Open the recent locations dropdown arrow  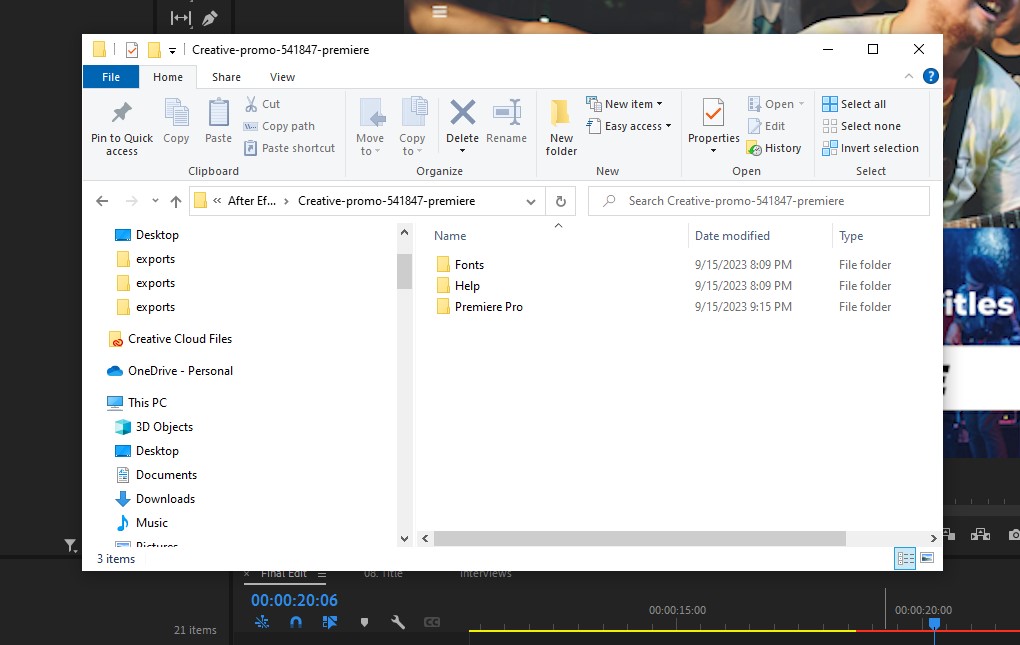(155, 201)
